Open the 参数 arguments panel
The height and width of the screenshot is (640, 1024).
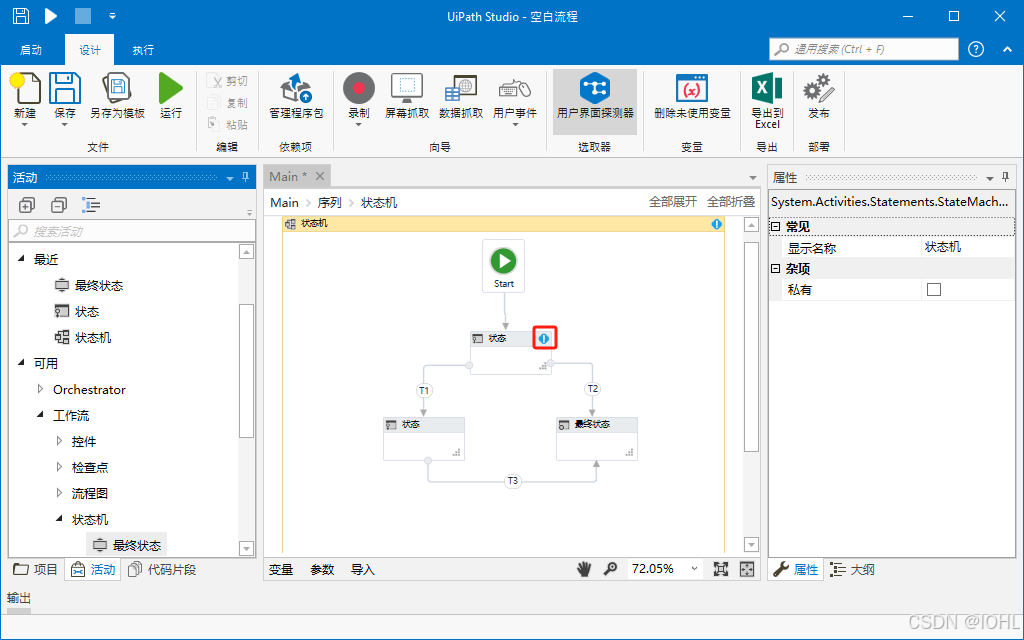click(322, 569)
